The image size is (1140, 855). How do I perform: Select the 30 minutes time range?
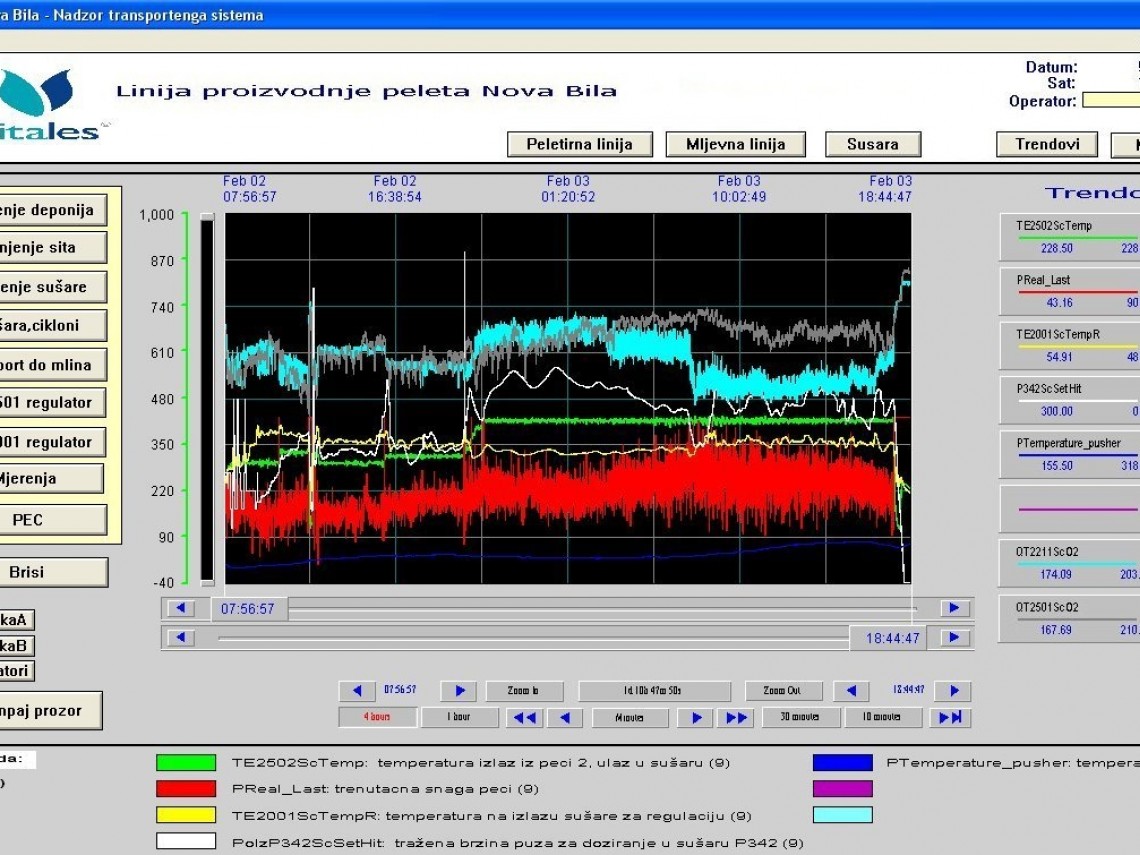tap(801, 718)
